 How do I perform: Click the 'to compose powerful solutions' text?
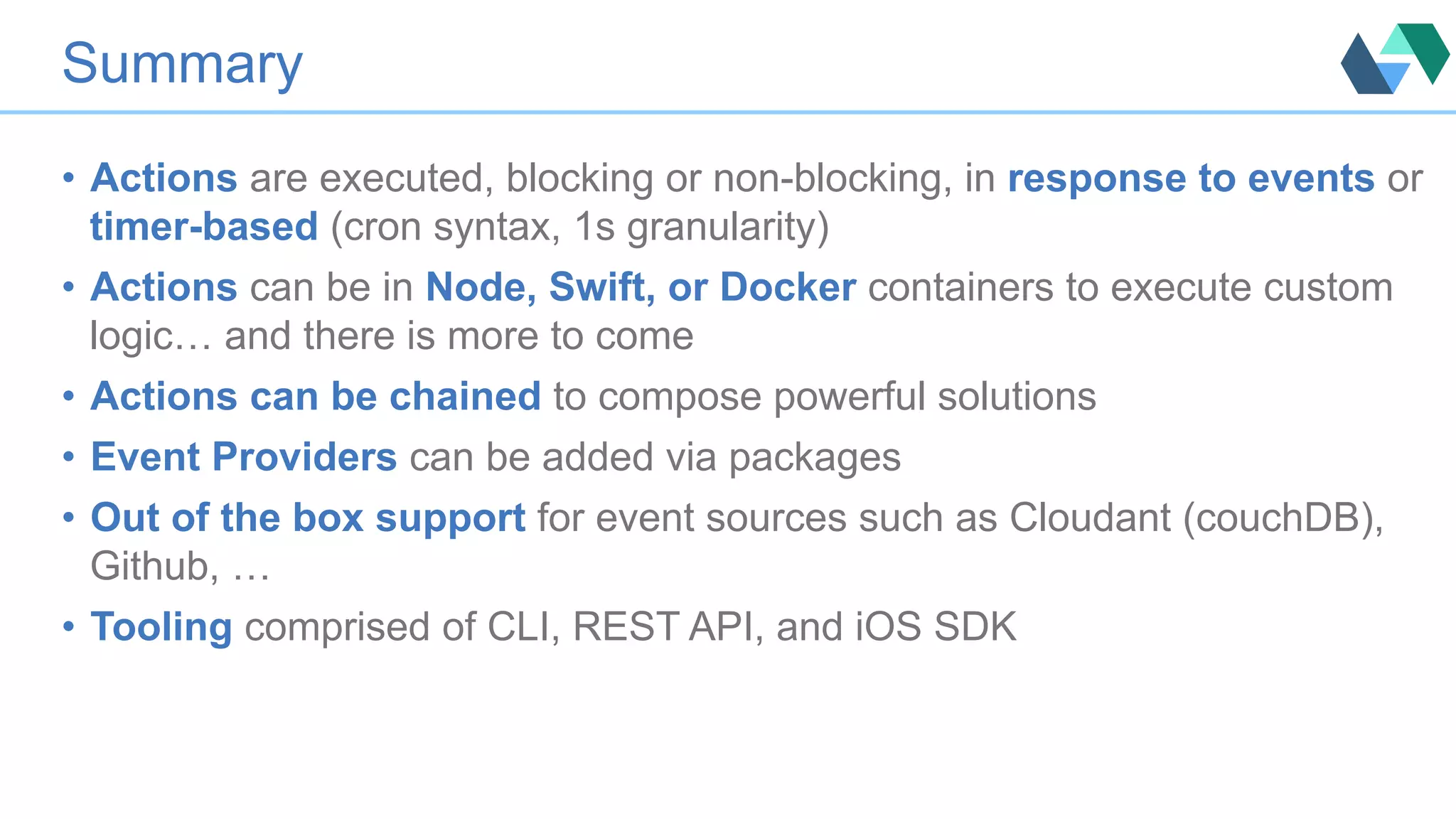tap(825, 396)
